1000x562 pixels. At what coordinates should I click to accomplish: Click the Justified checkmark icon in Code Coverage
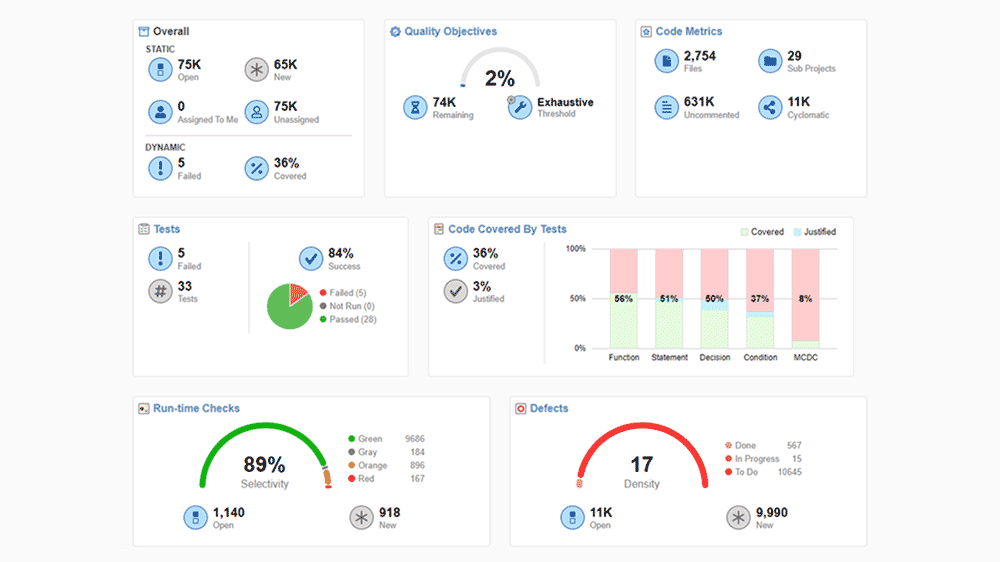[x=456, y=291]
